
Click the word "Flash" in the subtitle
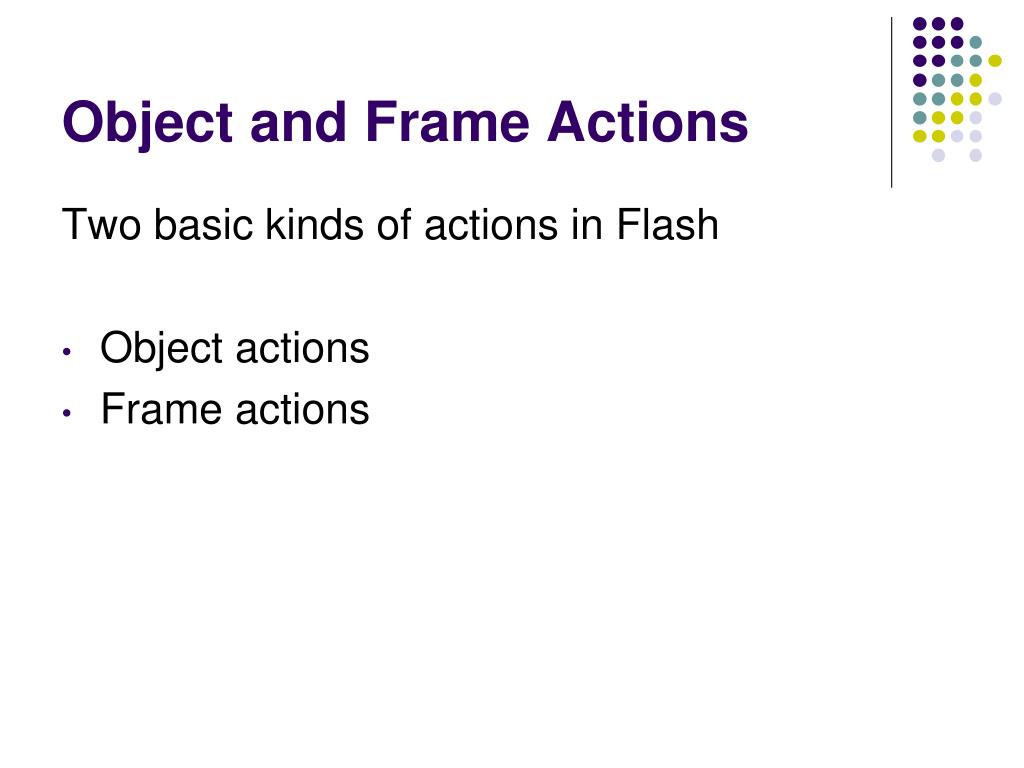pos(667,224)
